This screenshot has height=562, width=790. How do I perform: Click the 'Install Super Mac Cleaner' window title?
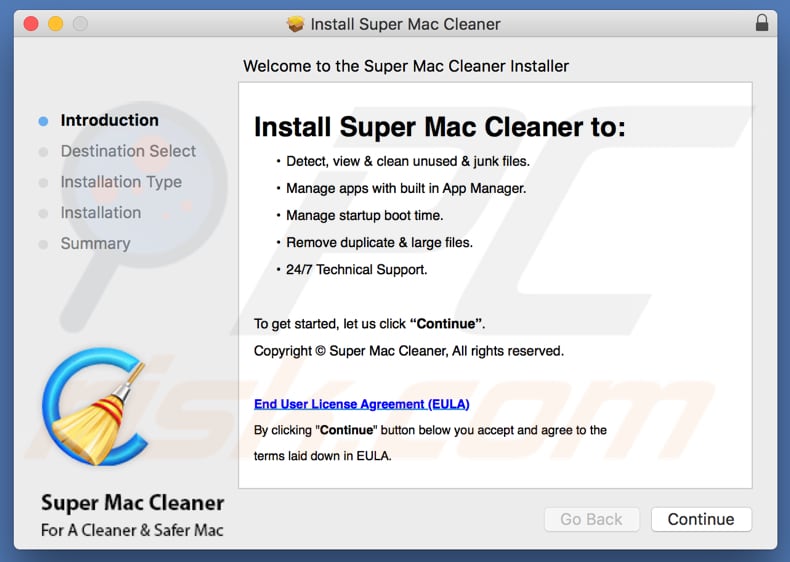(x=406, y=24)
